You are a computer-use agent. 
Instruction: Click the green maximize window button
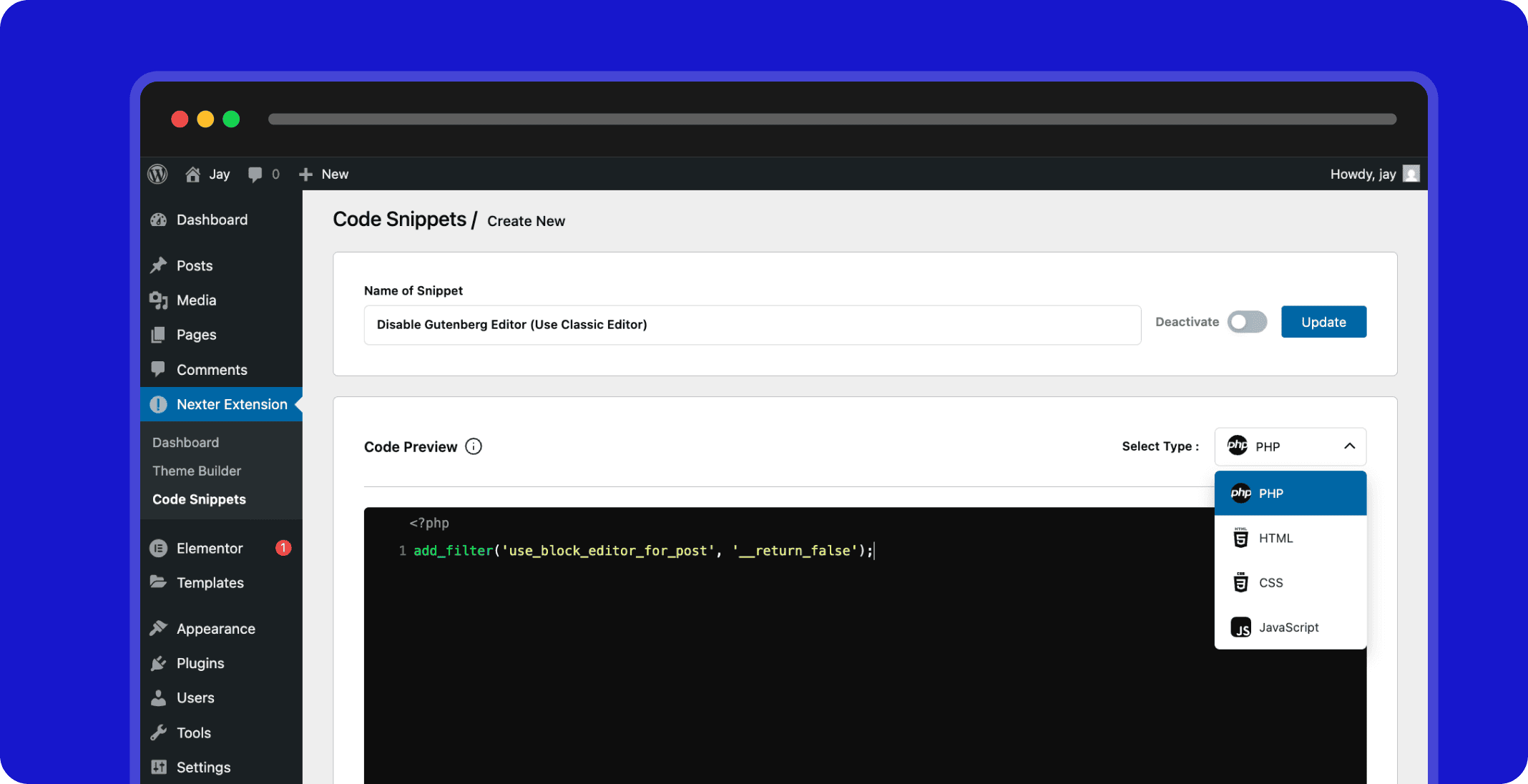coord(231,119)
